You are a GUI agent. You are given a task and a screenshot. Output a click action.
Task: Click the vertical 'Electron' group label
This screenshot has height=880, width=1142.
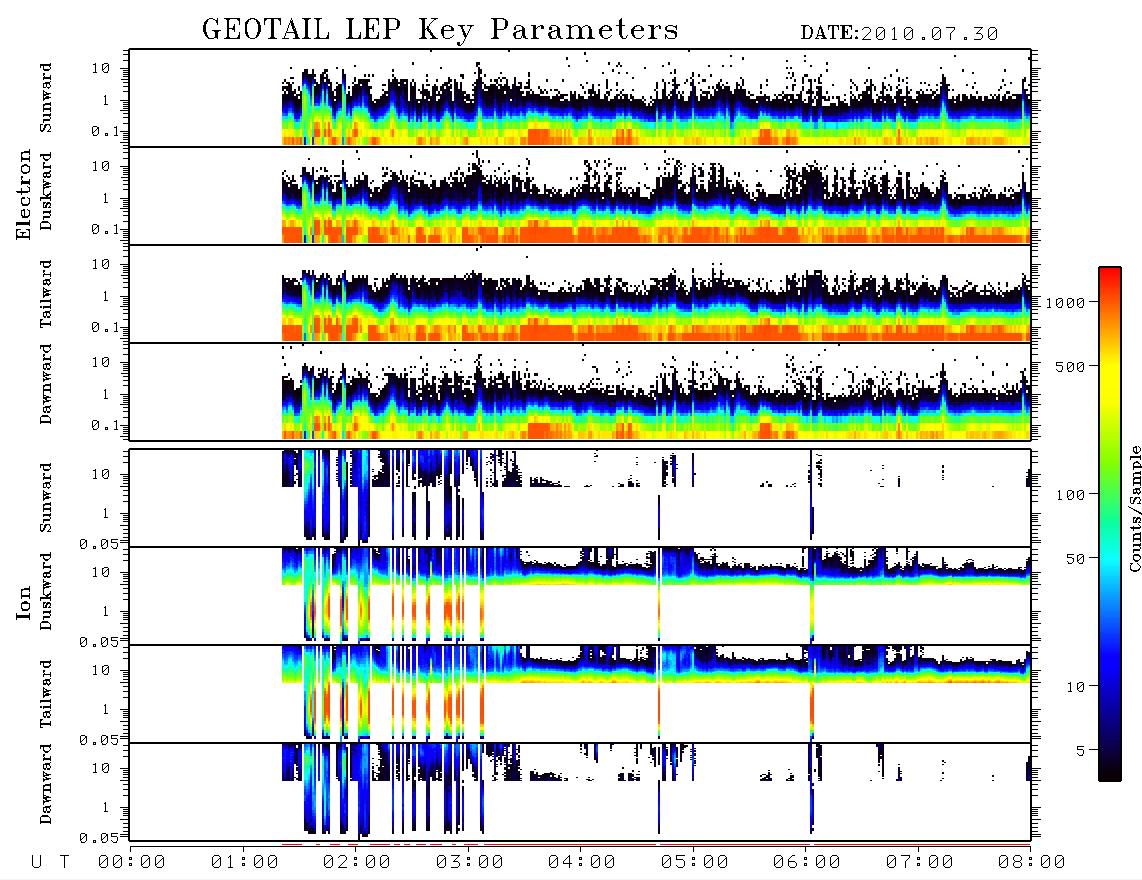pos(23,195)
